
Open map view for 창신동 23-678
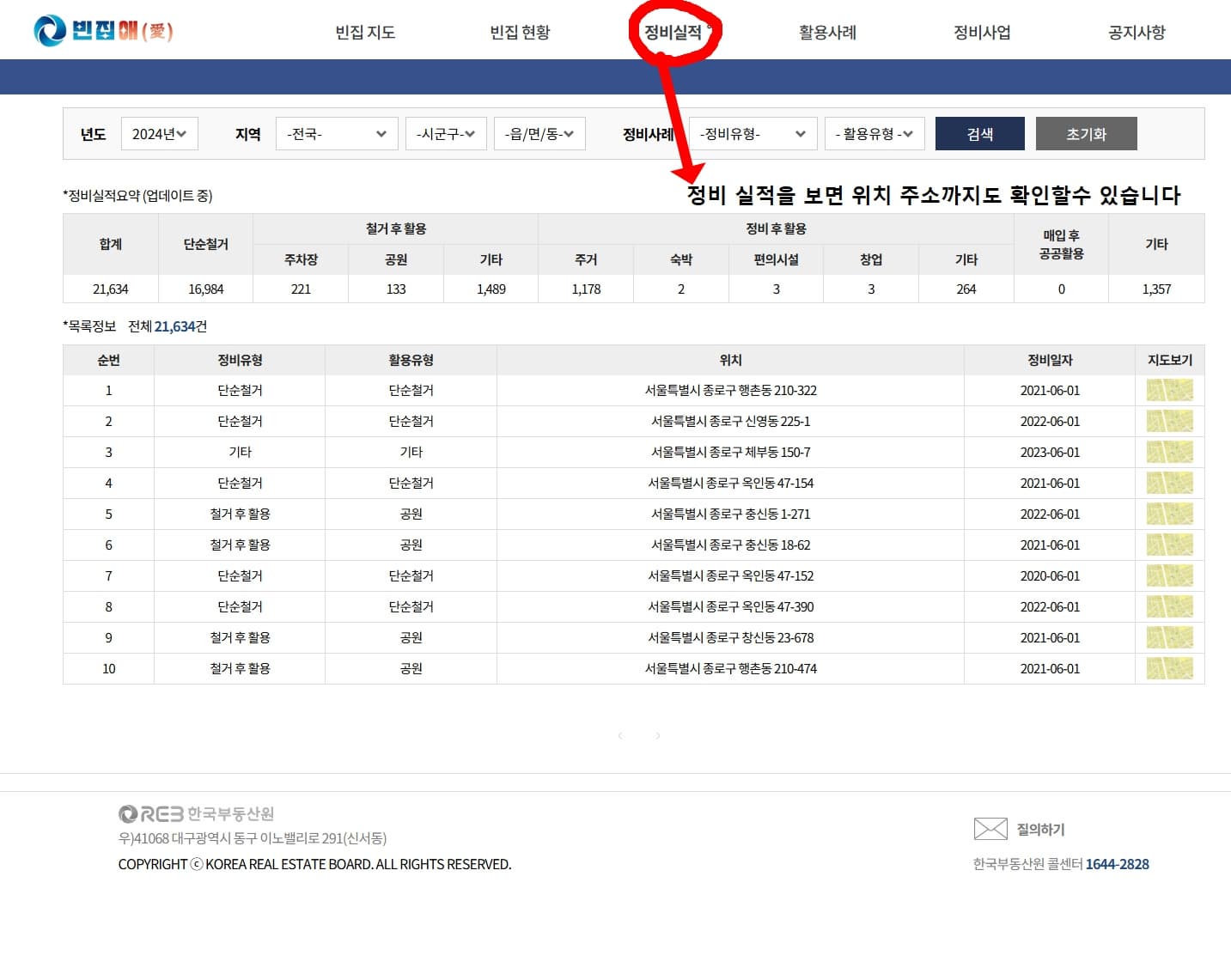point(1168,637)
